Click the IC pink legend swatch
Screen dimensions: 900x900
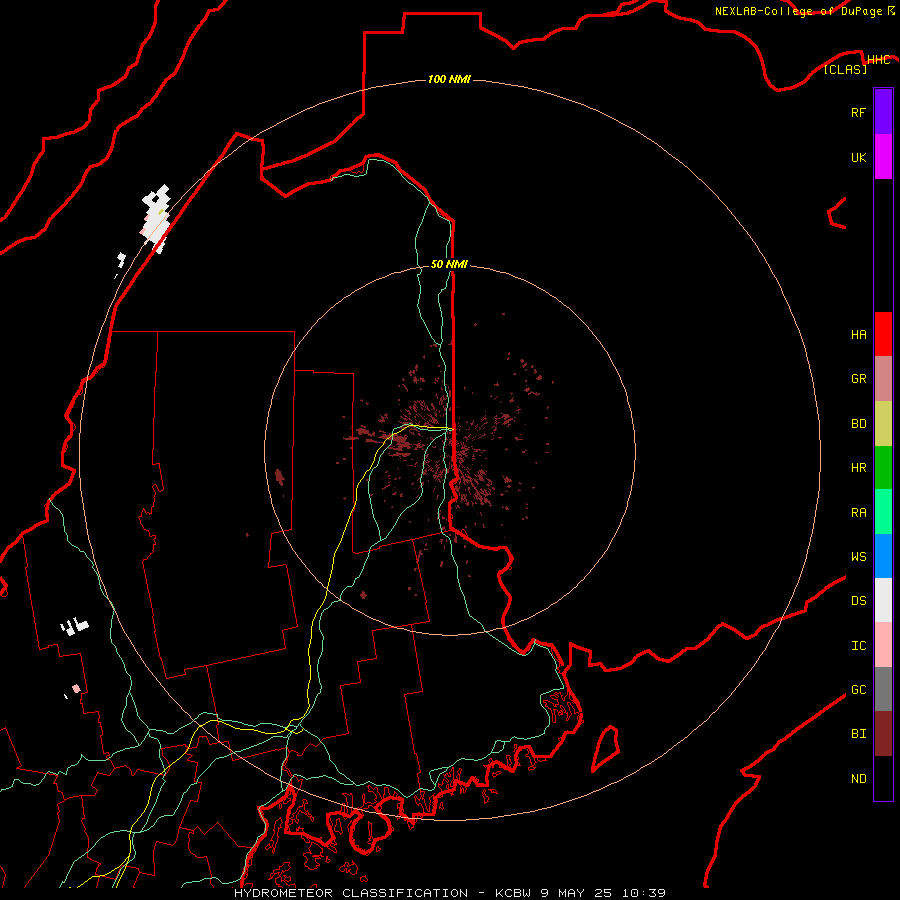pyautogui.click(x=883, y=645)
